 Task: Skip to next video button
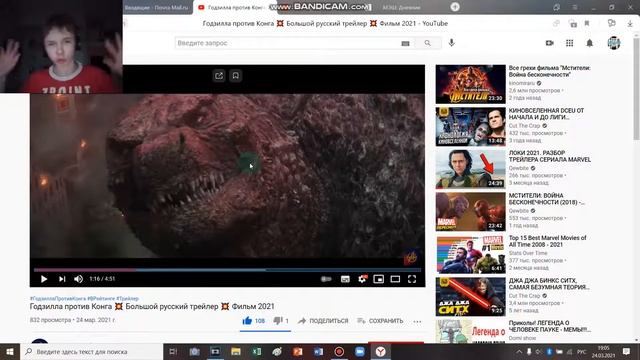point(62,279)
